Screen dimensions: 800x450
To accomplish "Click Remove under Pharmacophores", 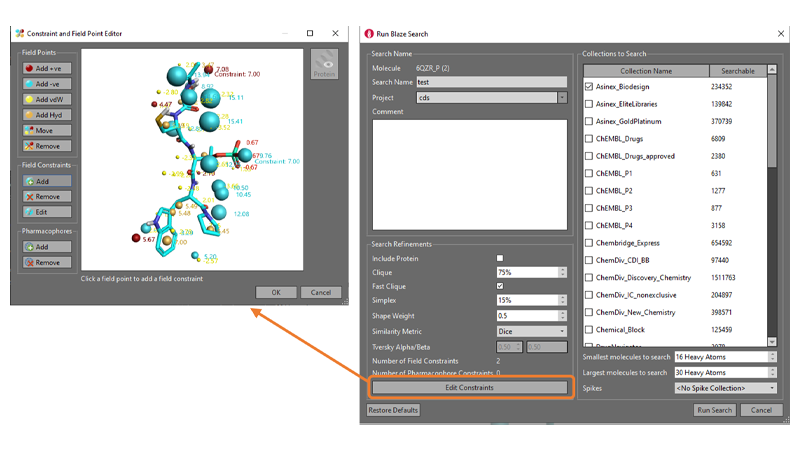I will click(47, 262).
